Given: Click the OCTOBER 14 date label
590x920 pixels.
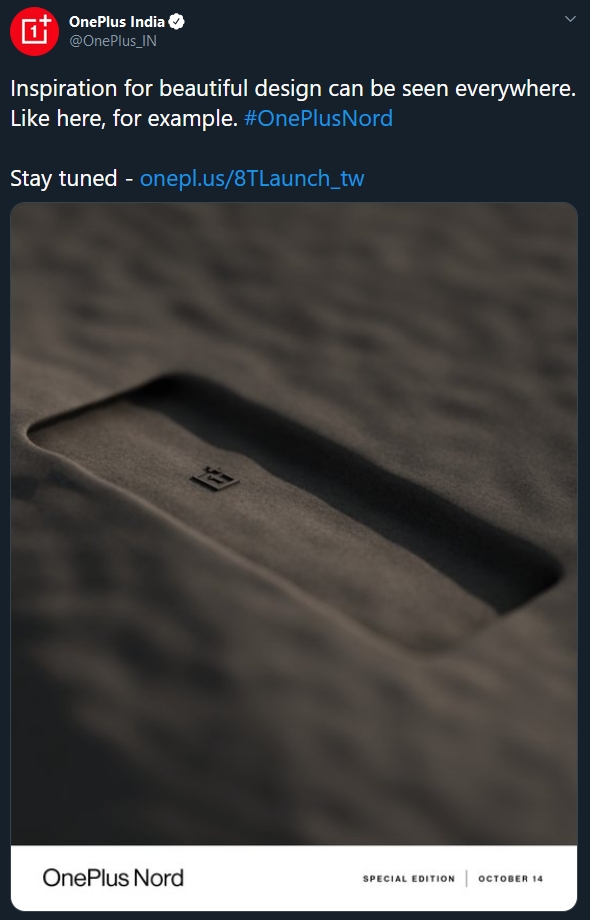Looking at the screenshot, I should (x=510, y=878).
